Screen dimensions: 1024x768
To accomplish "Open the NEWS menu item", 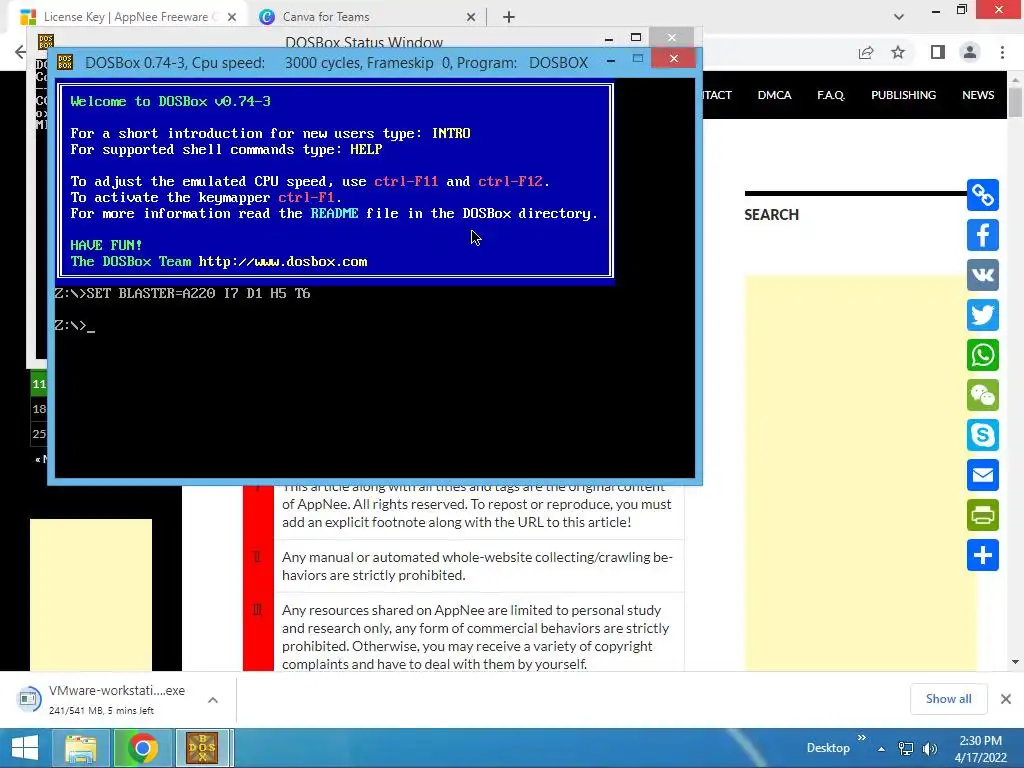I will pos(978,95).
